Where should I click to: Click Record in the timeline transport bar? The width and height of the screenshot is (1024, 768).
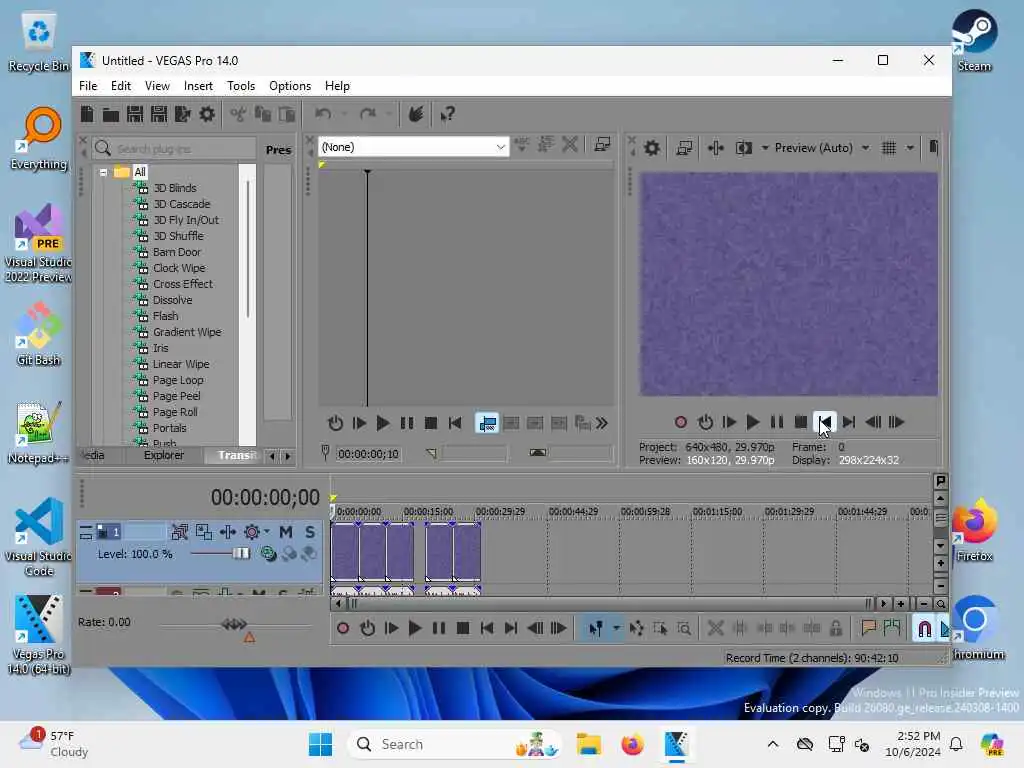click(342, 628)
